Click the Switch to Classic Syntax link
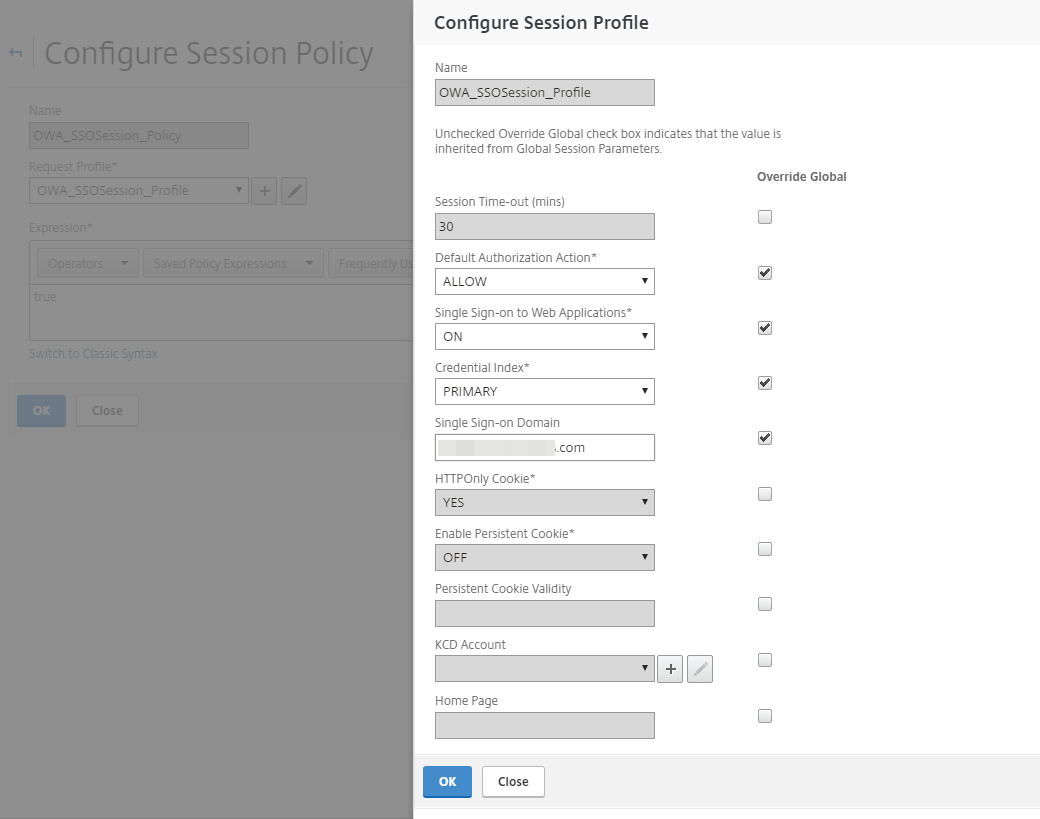1040x819 pixels. point(93,354)
